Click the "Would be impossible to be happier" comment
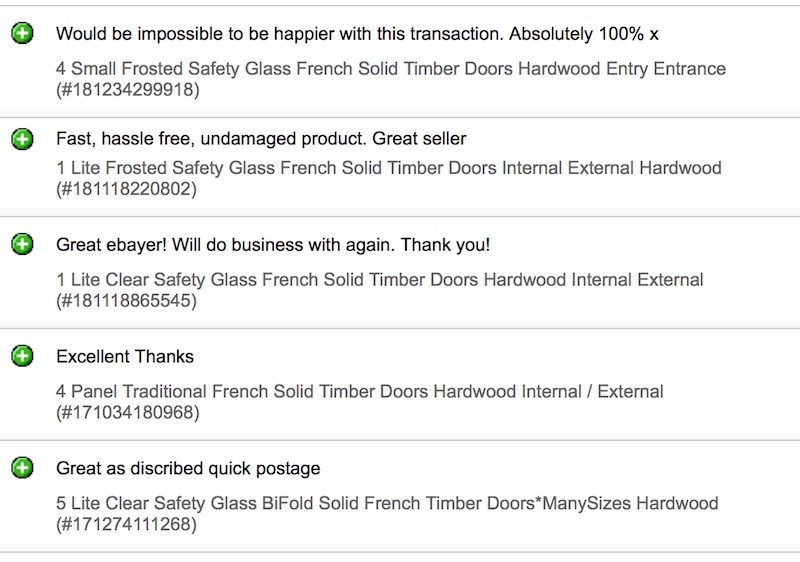800x562 pixels. pos(357,34)
